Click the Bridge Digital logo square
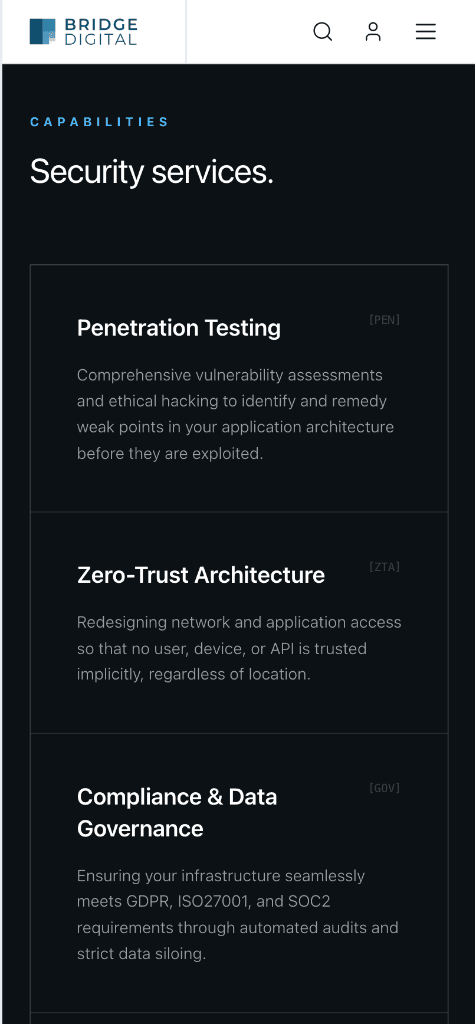The image size is (475, 1024). click(x=42, y=31)
